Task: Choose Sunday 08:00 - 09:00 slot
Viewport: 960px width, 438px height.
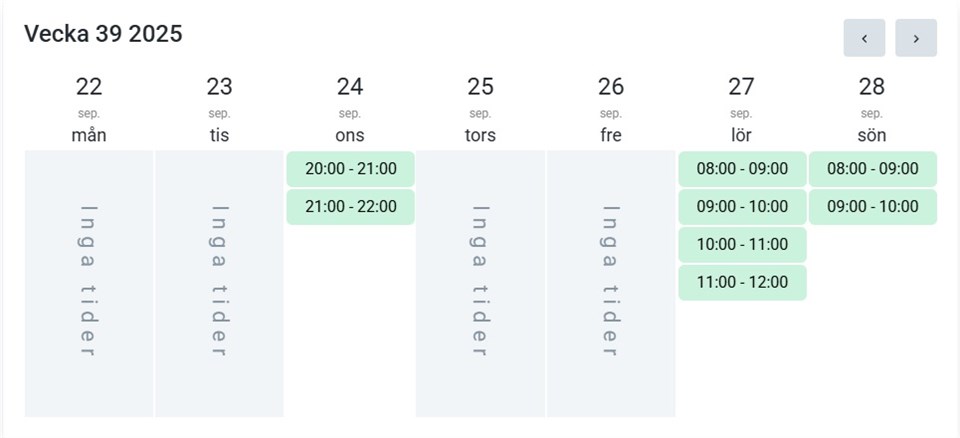Action: tap(872, 169)
